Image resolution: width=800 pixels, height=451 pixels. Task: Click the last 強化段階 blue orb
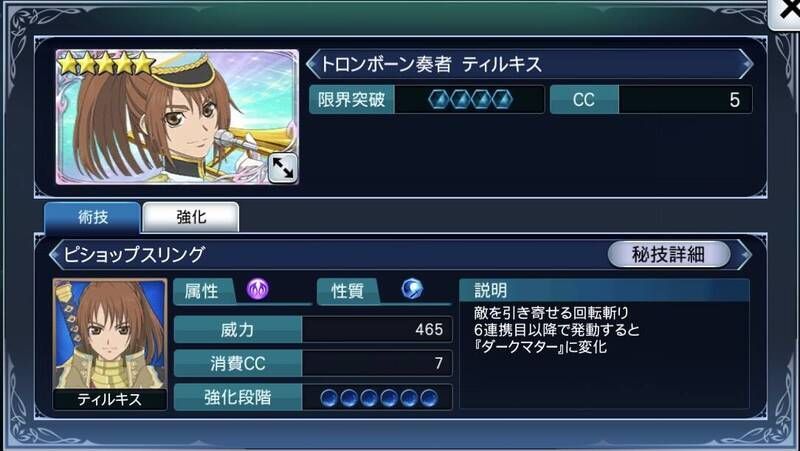point(429,398)
